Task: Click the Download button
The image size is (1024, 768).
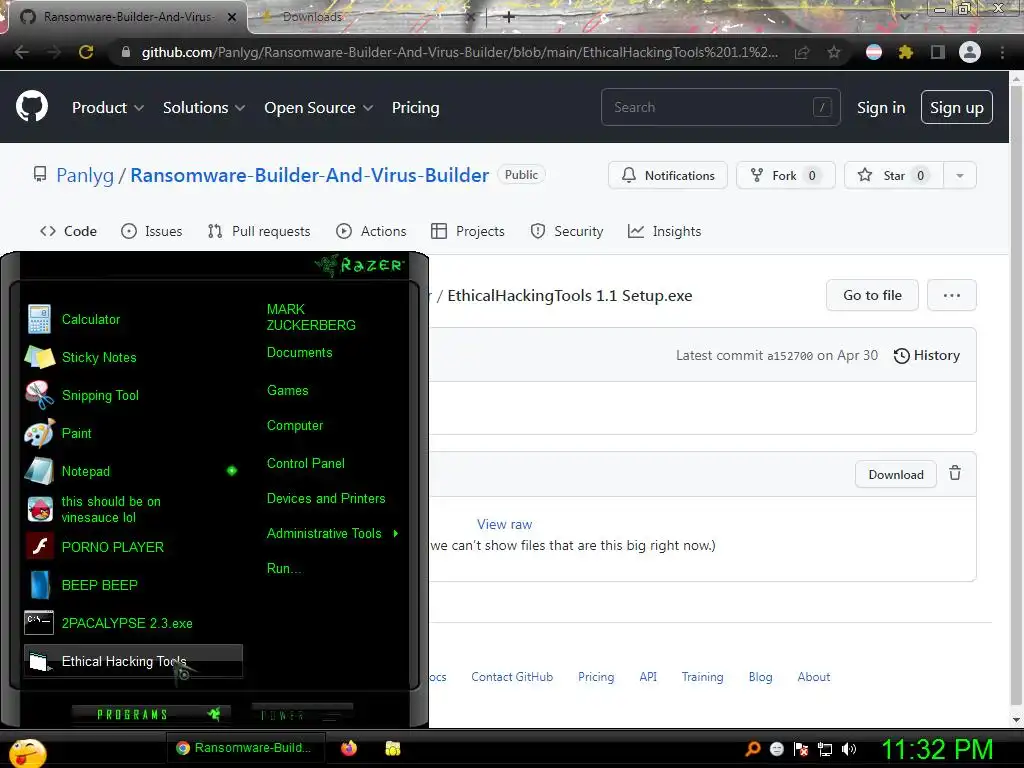Action: point(895,474)
